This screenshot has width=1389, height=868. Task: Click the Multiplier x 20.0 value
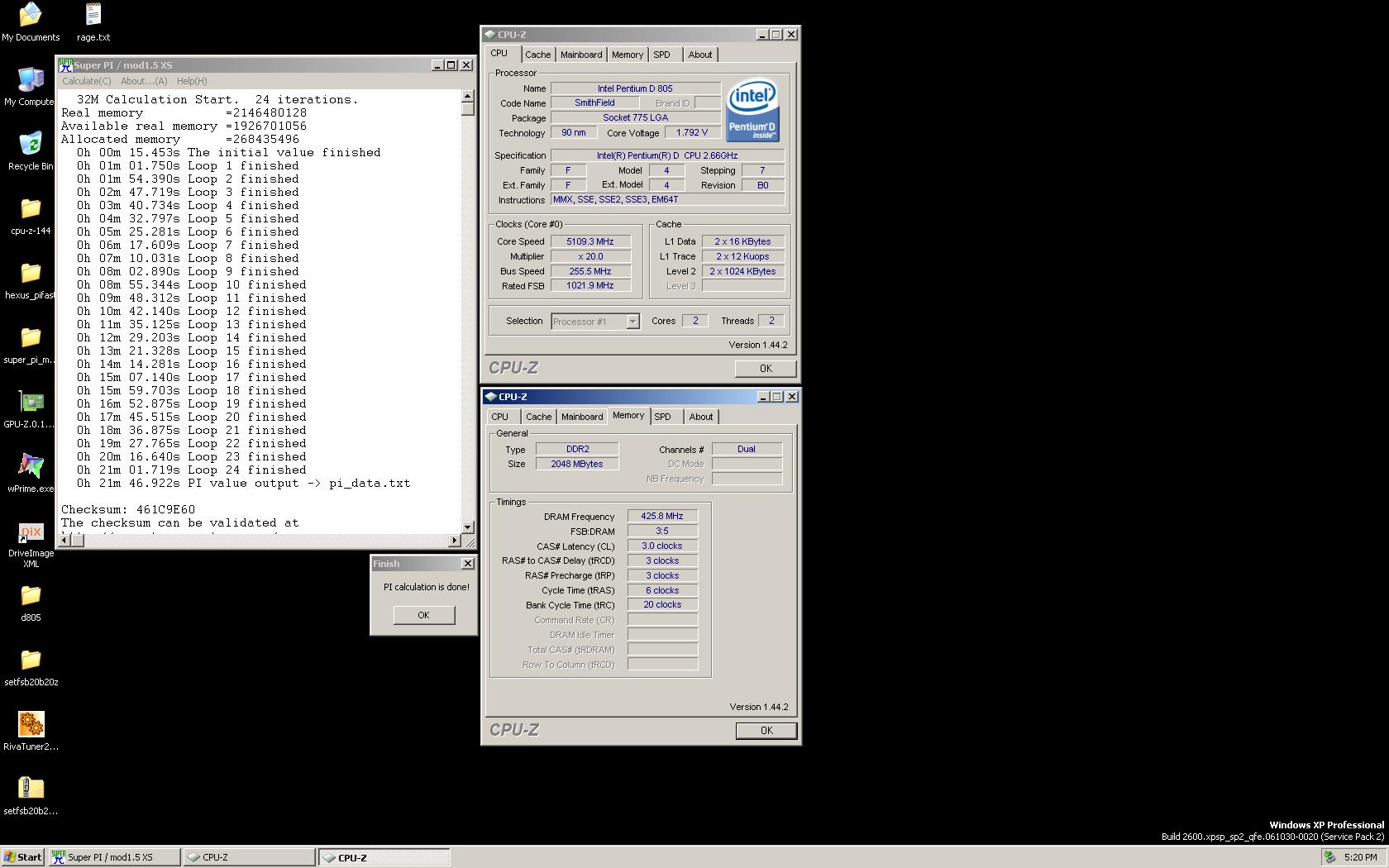[x=590, y=256]
